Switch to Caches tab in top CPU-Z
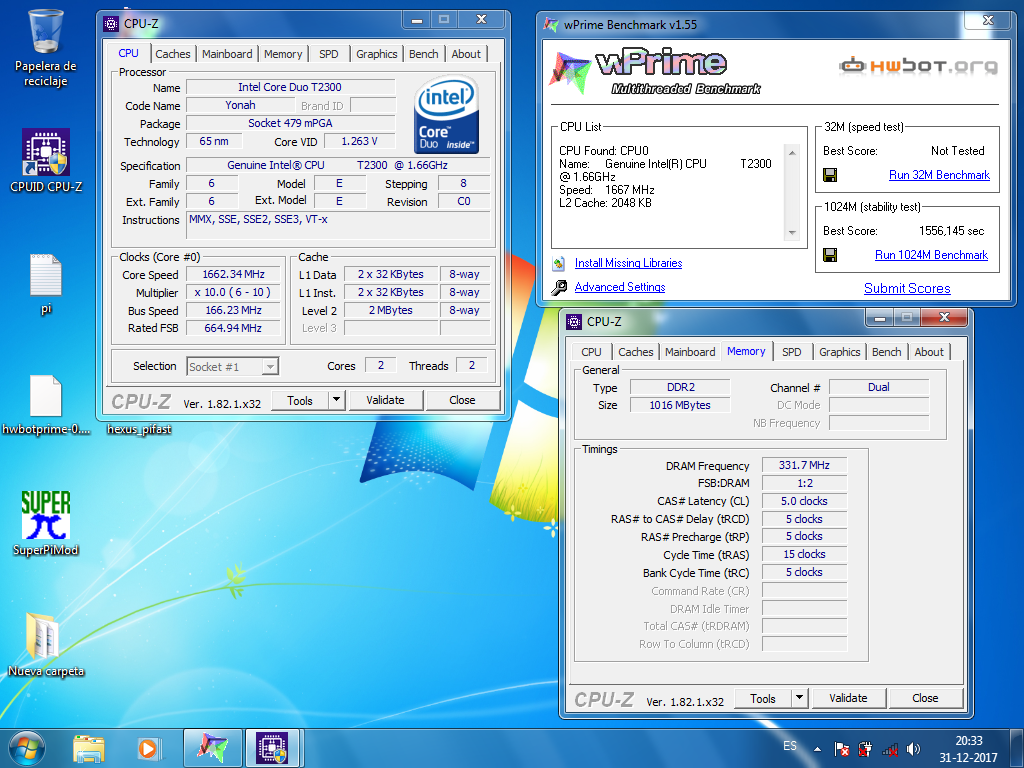 (x=173, y=54)
